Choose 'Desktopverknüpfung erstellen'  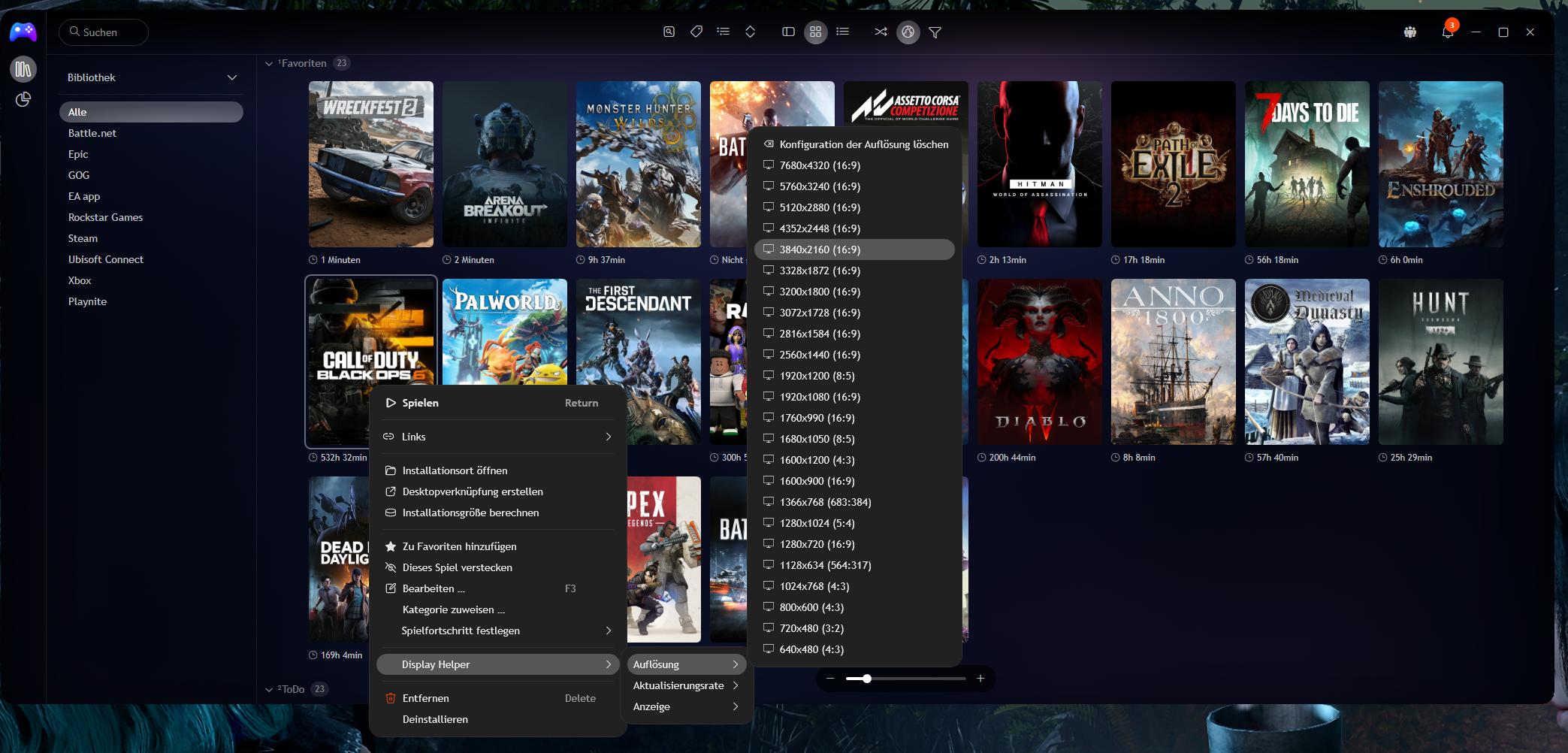pos(500,491)
